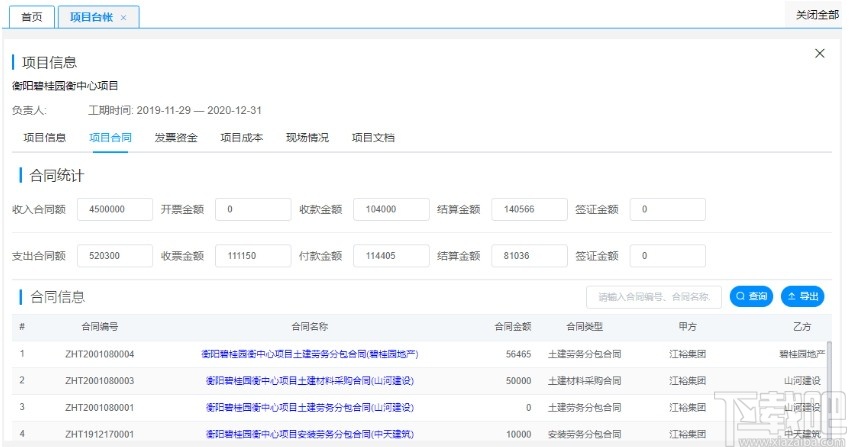Click contract number ZHT2001080004

[x=100, y=354]
